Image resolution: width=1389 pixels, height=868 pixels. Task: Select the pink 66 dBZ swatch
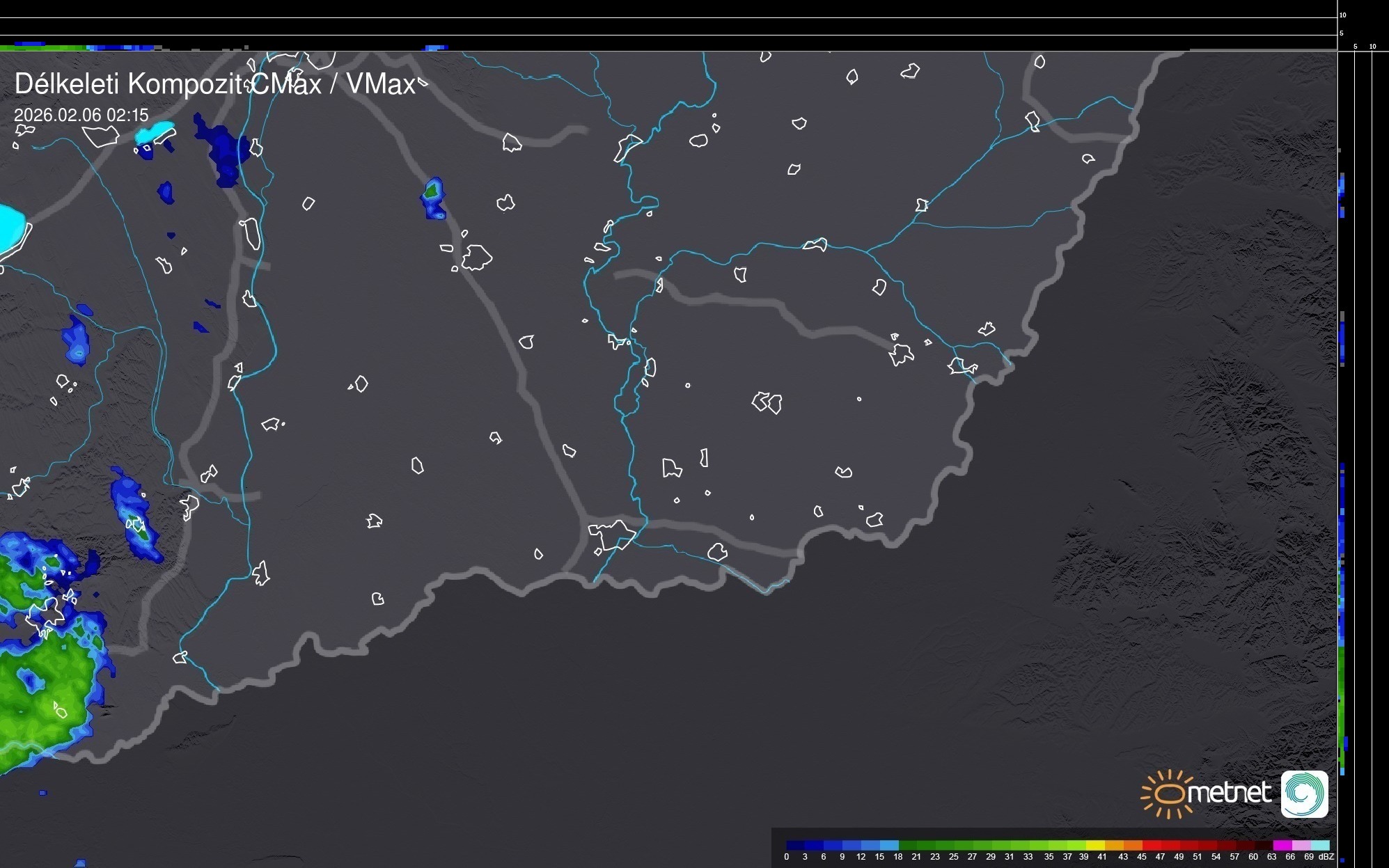(x=1301, y=845)
